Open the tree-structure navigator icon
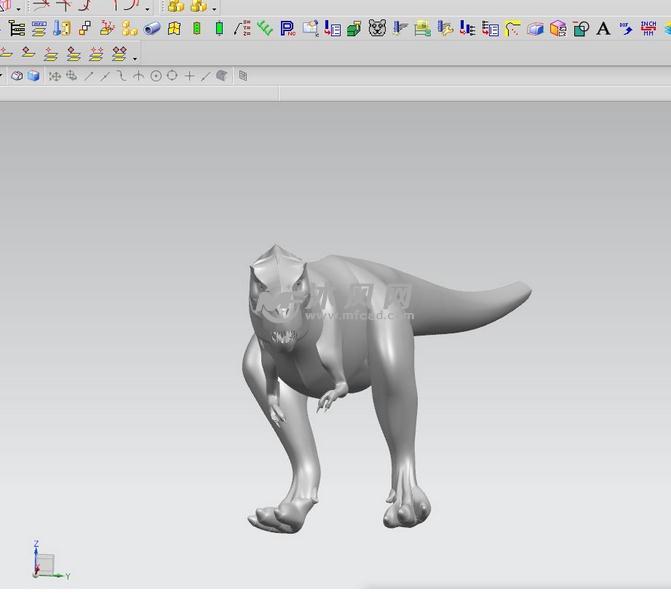Viewport: 671px width, 607px height. click(16, 29)
